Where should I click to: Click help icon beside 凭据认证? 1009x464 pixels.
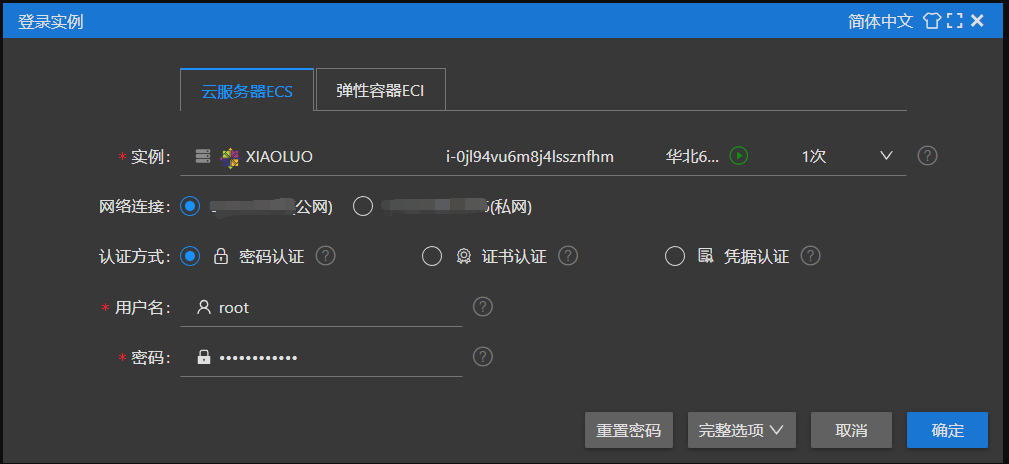810,256
